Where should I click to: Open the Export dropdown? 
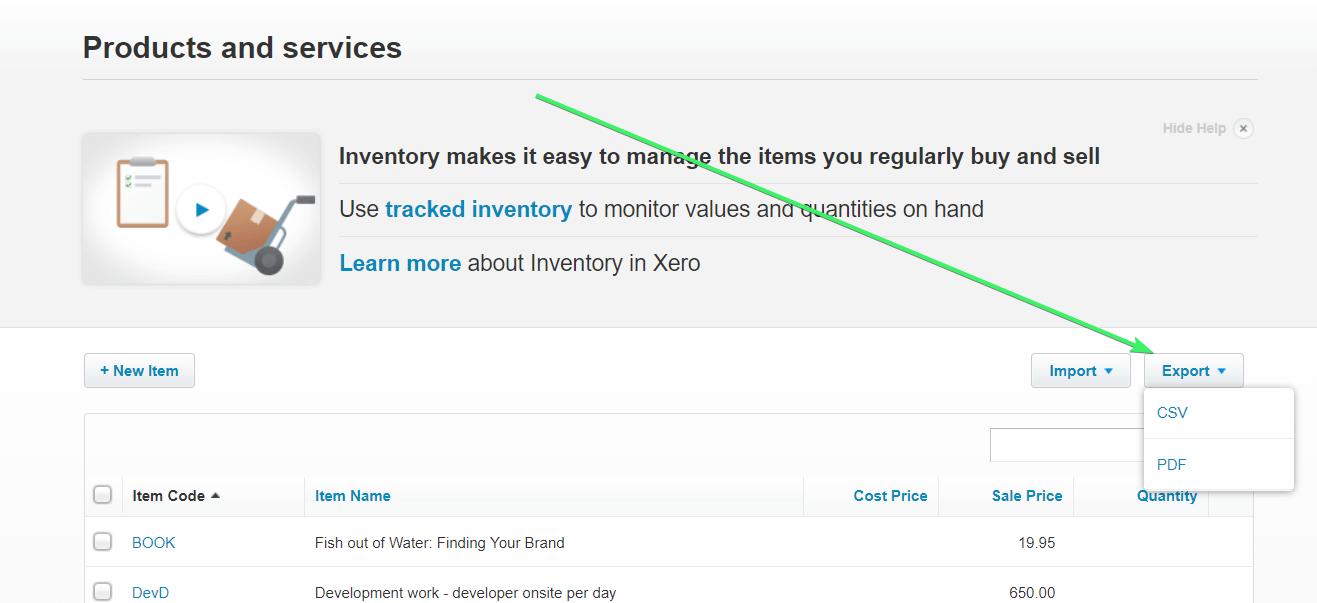point(1193,370)
